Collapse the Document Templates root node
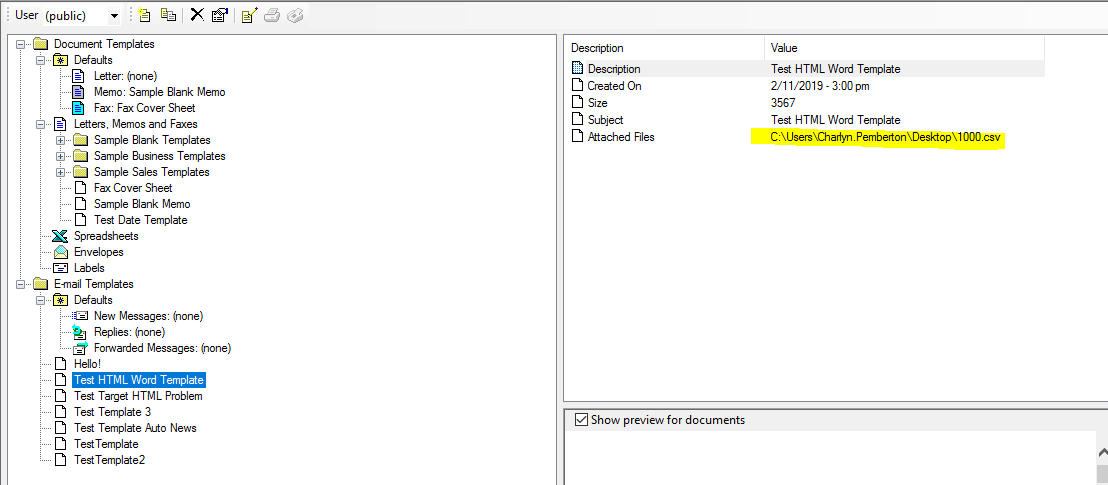1108x485 pixels. (21, 44)
